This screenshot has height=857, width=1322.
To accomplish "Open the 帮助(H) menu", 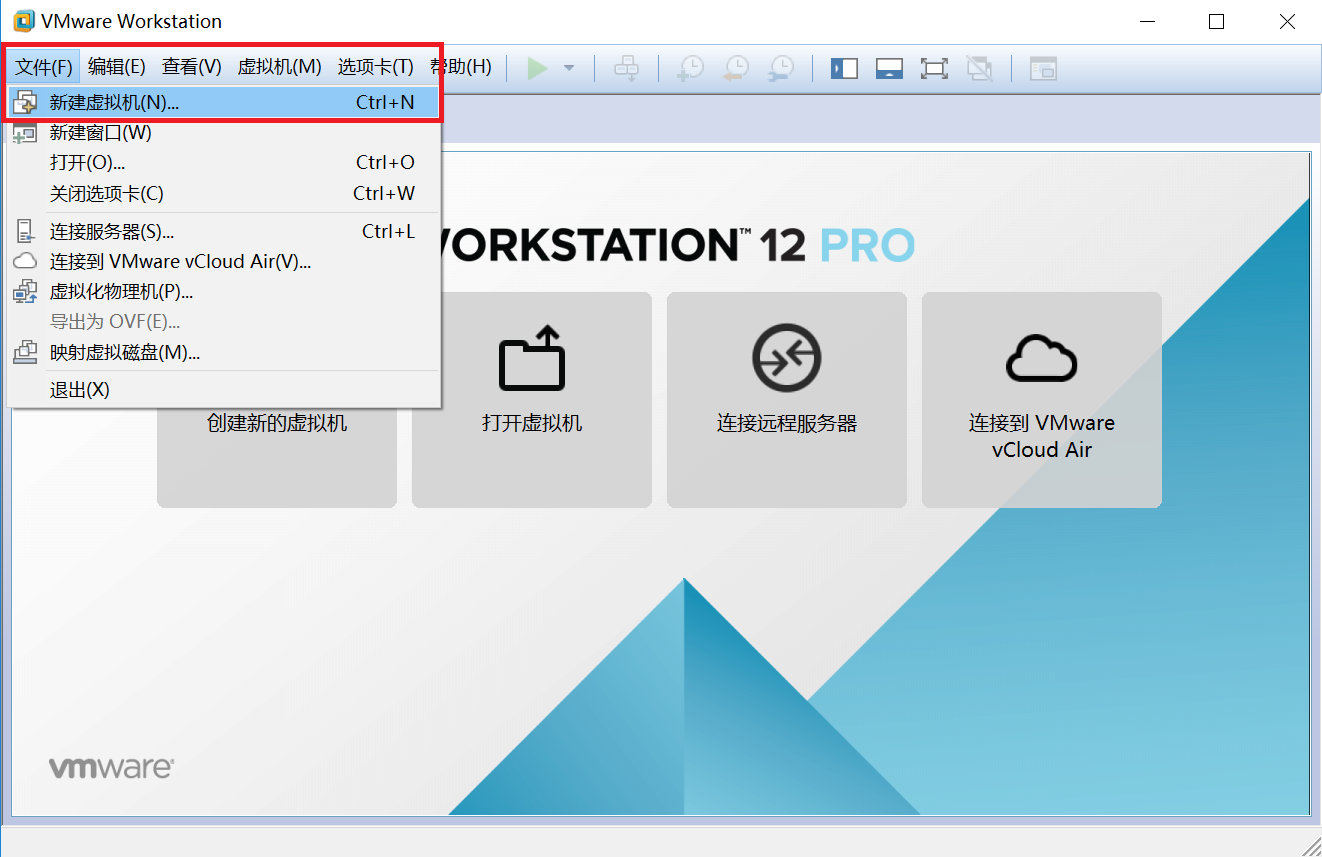I will (x=461, y=67).
